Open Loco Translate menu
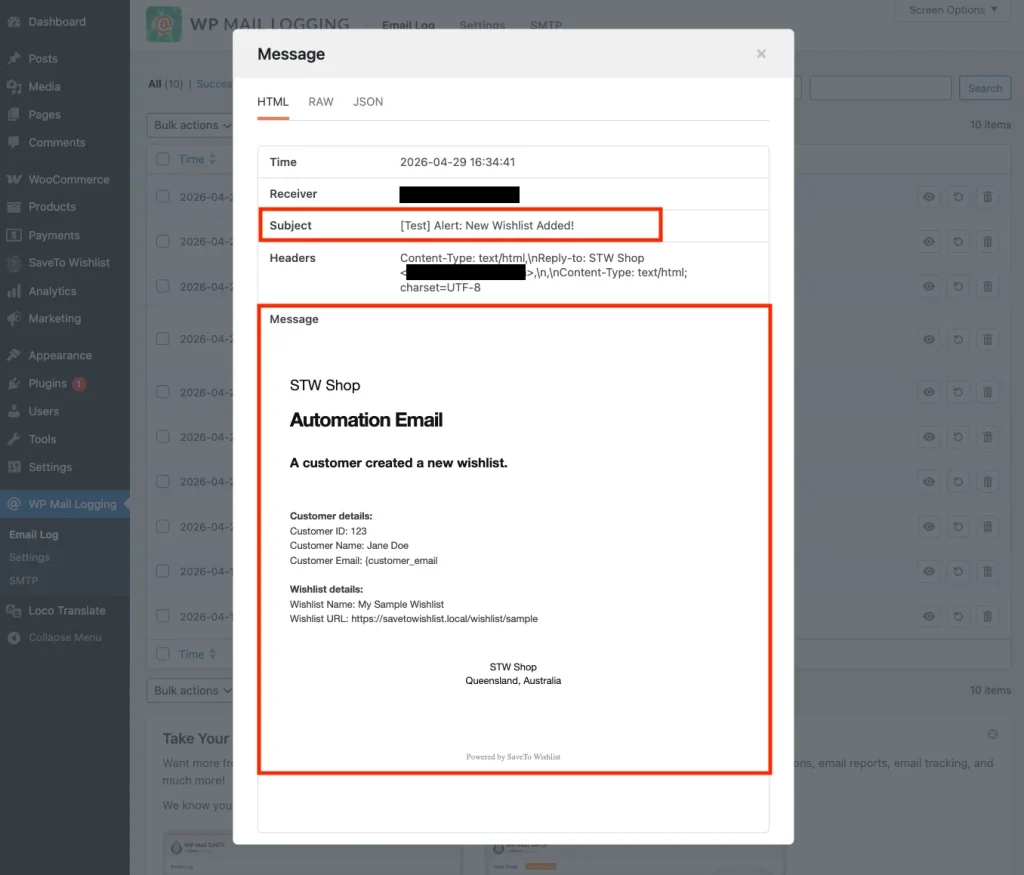 point(66,611)
